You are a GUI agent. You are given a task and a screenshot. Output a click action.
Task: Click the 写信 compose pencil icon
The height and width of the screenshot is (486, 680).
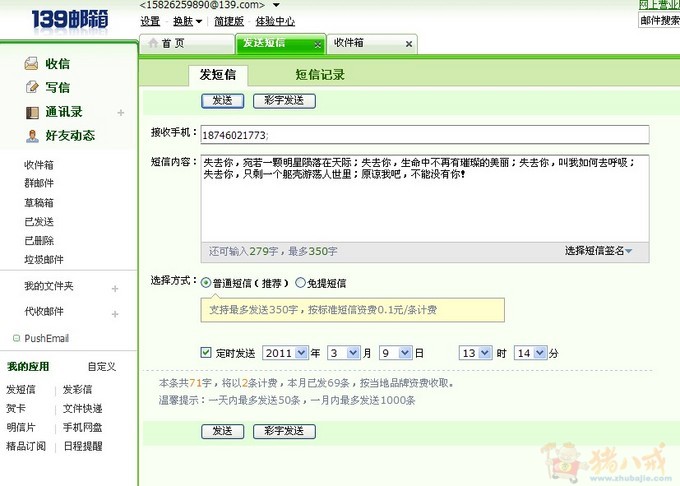tap(32, 87)
